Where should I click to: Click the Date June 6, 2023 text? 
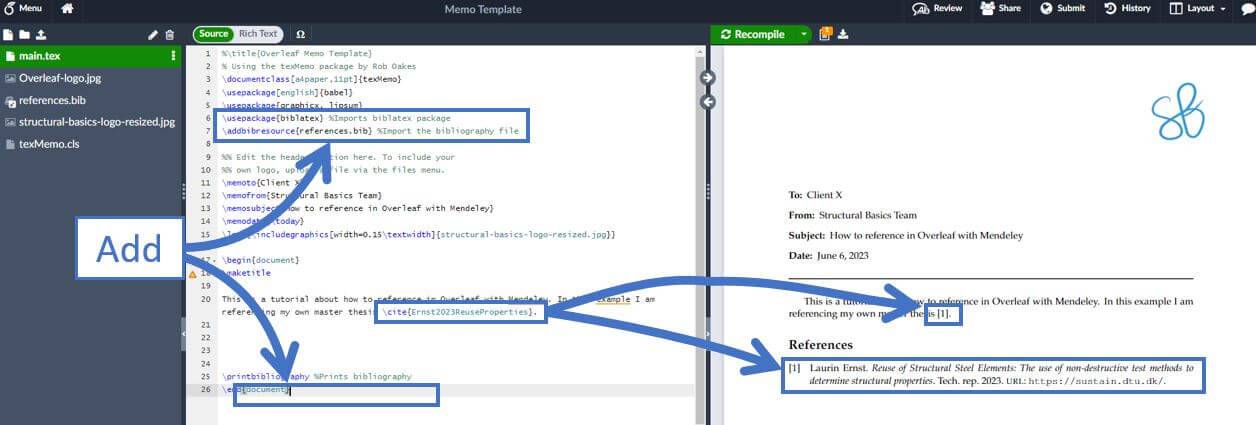pos(827,257)
